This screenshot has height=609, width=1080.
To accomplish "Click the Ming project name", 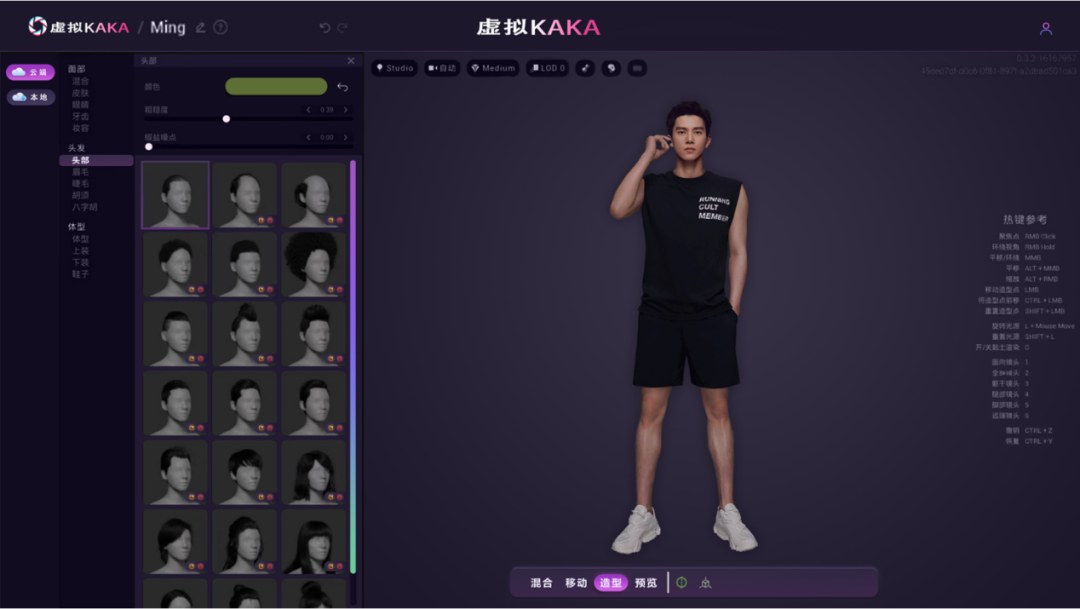I will coord(167,28).
